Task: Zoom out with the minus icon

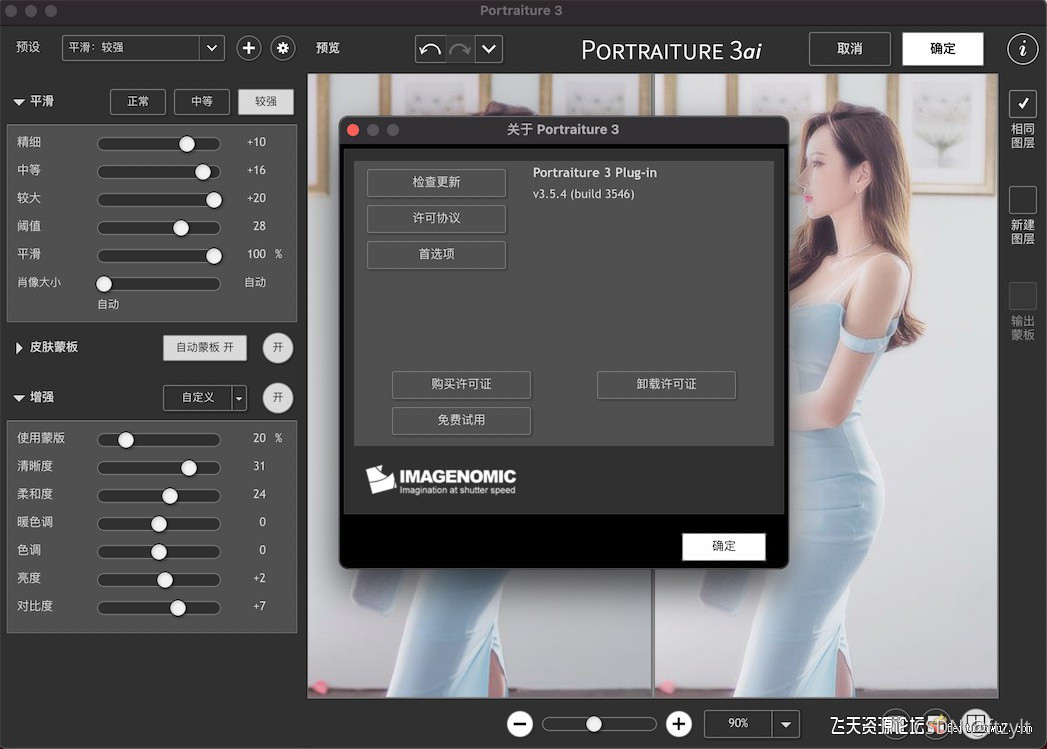Action: pos(519,724)
